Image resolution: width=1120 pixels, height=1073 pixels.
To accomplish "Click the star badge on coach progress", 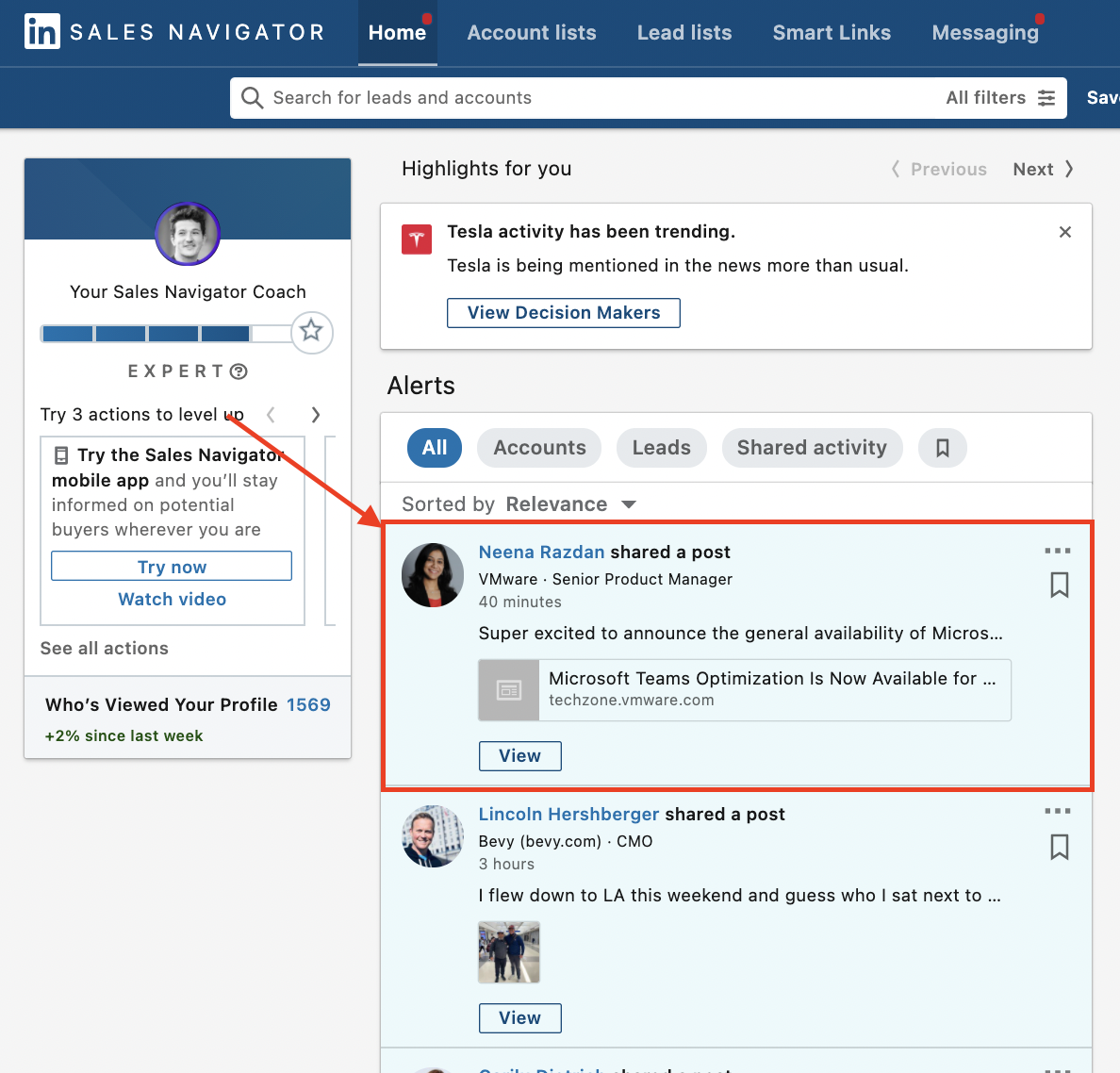I will tap(311, 332).
